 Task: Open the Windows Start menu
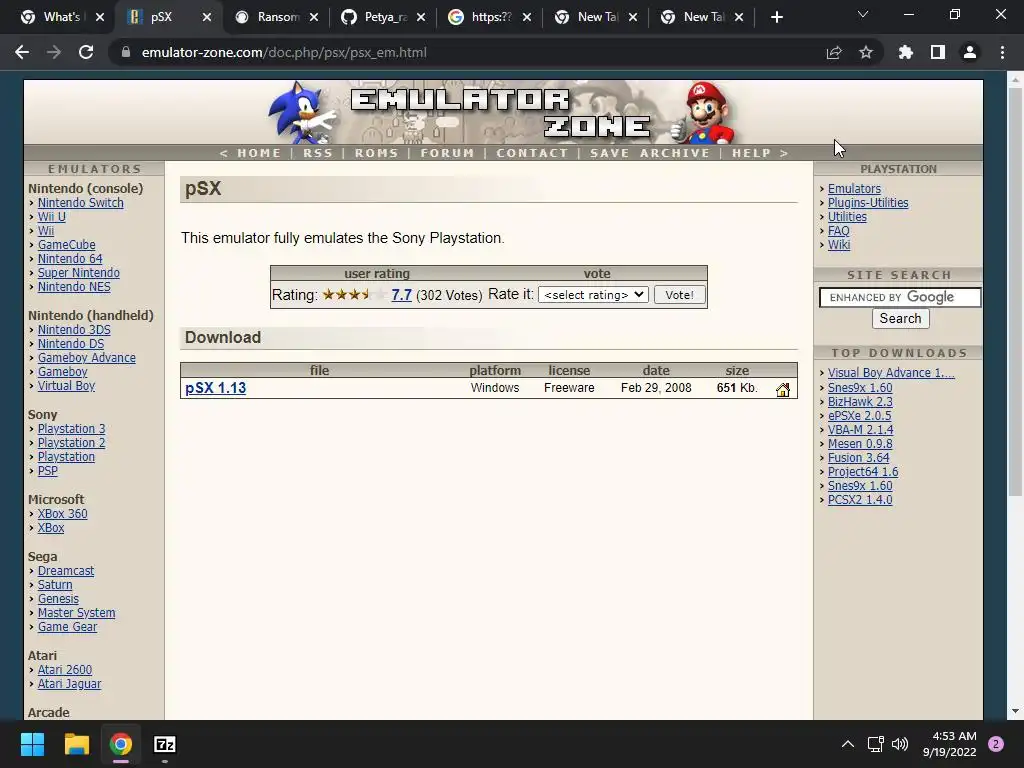pos(32,744)
